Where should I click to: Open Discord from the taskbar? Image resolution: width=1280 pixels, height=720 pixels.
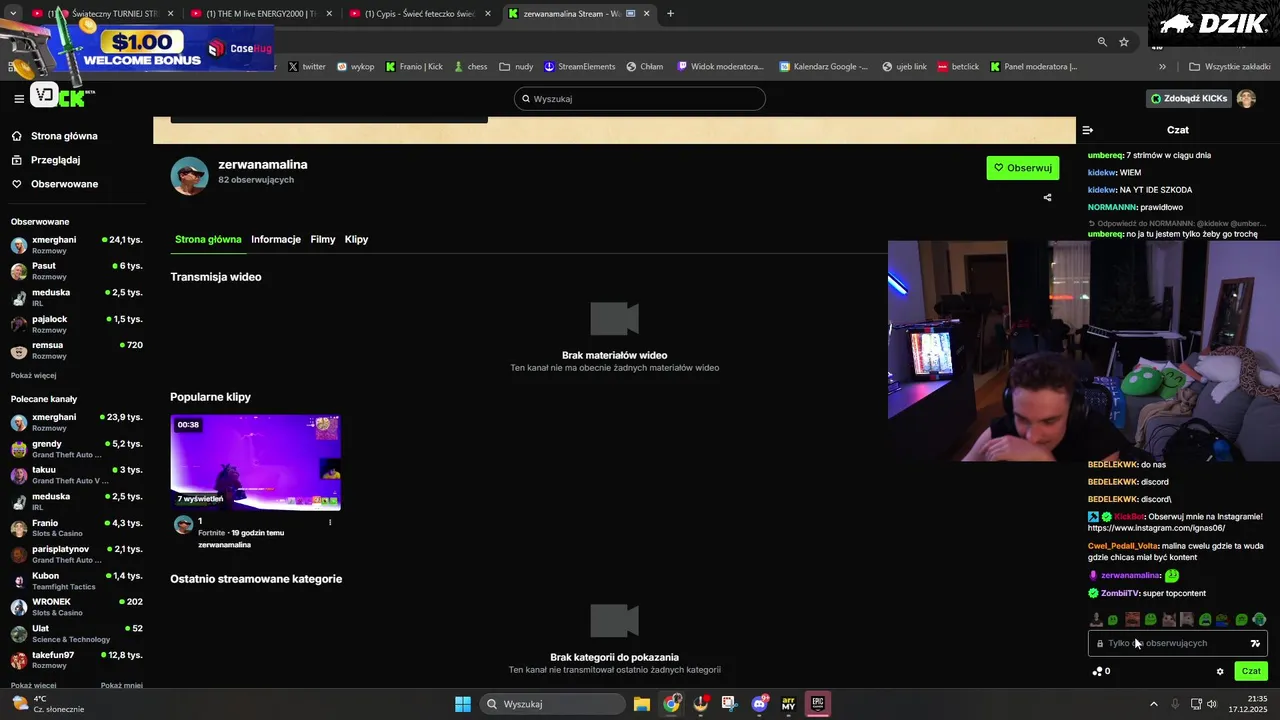(x=760, y=704)
